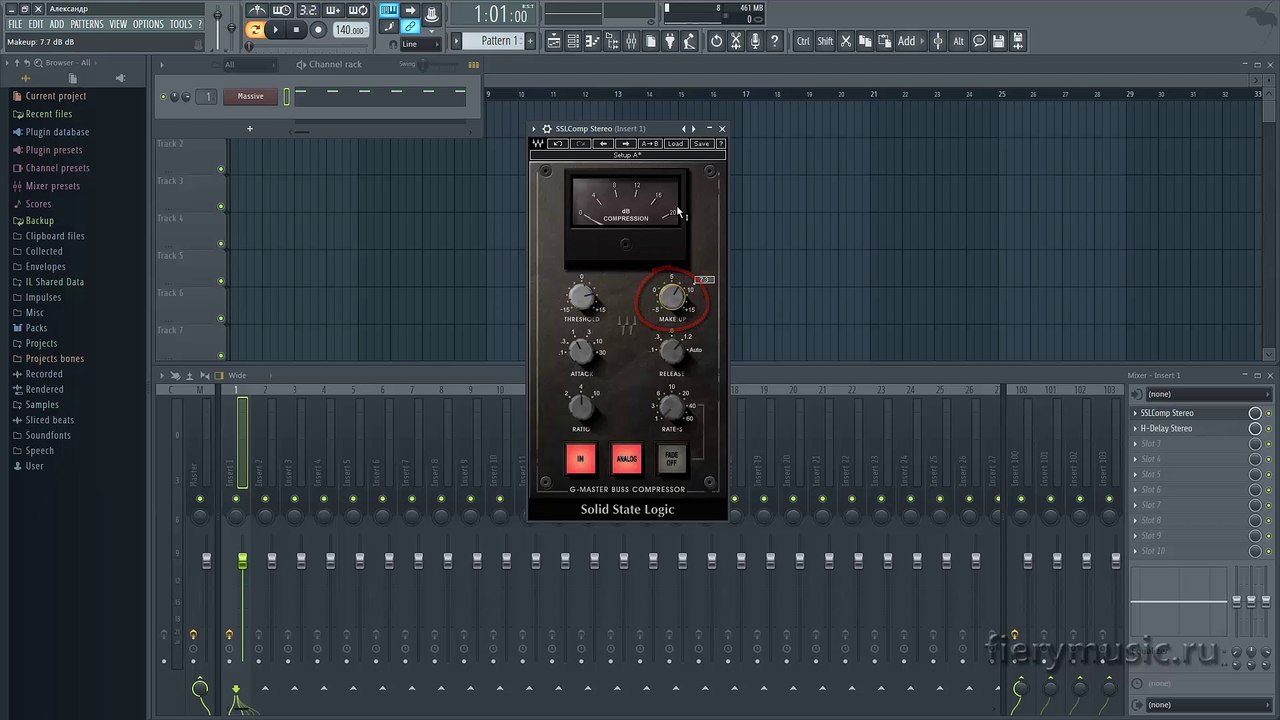Image resolution: width=1280 pixels, height=720 pixels.
Task: Add channel plus button in rack
Action: [250, 128]
